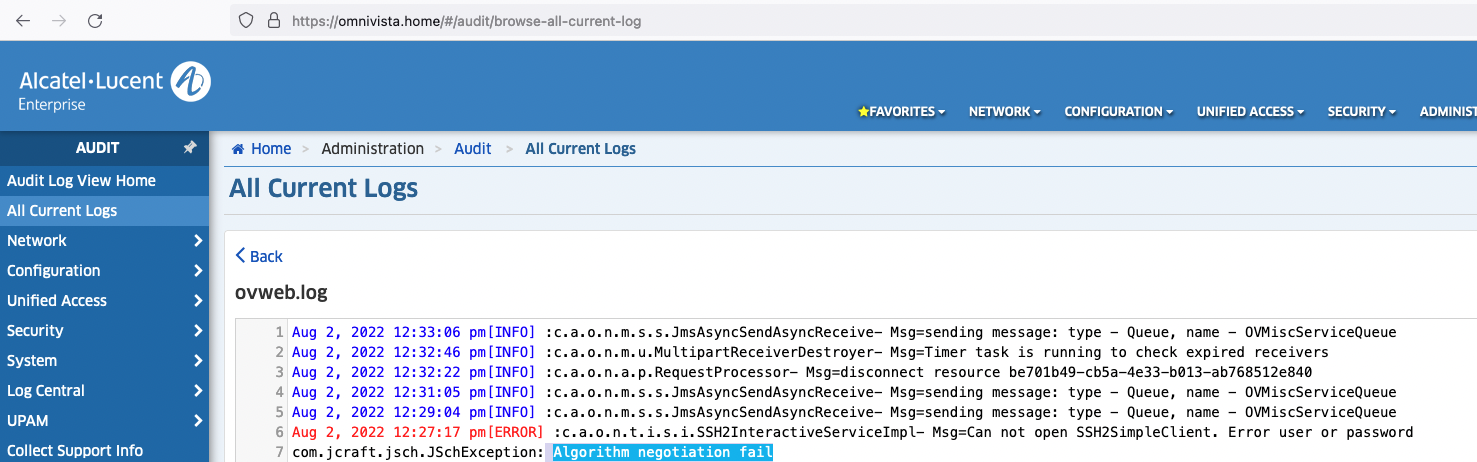Viewport: 1477px width, 462px height.
Task: Click the browser reload page icon
Action: pyautogui.click(x=95, y=20)
